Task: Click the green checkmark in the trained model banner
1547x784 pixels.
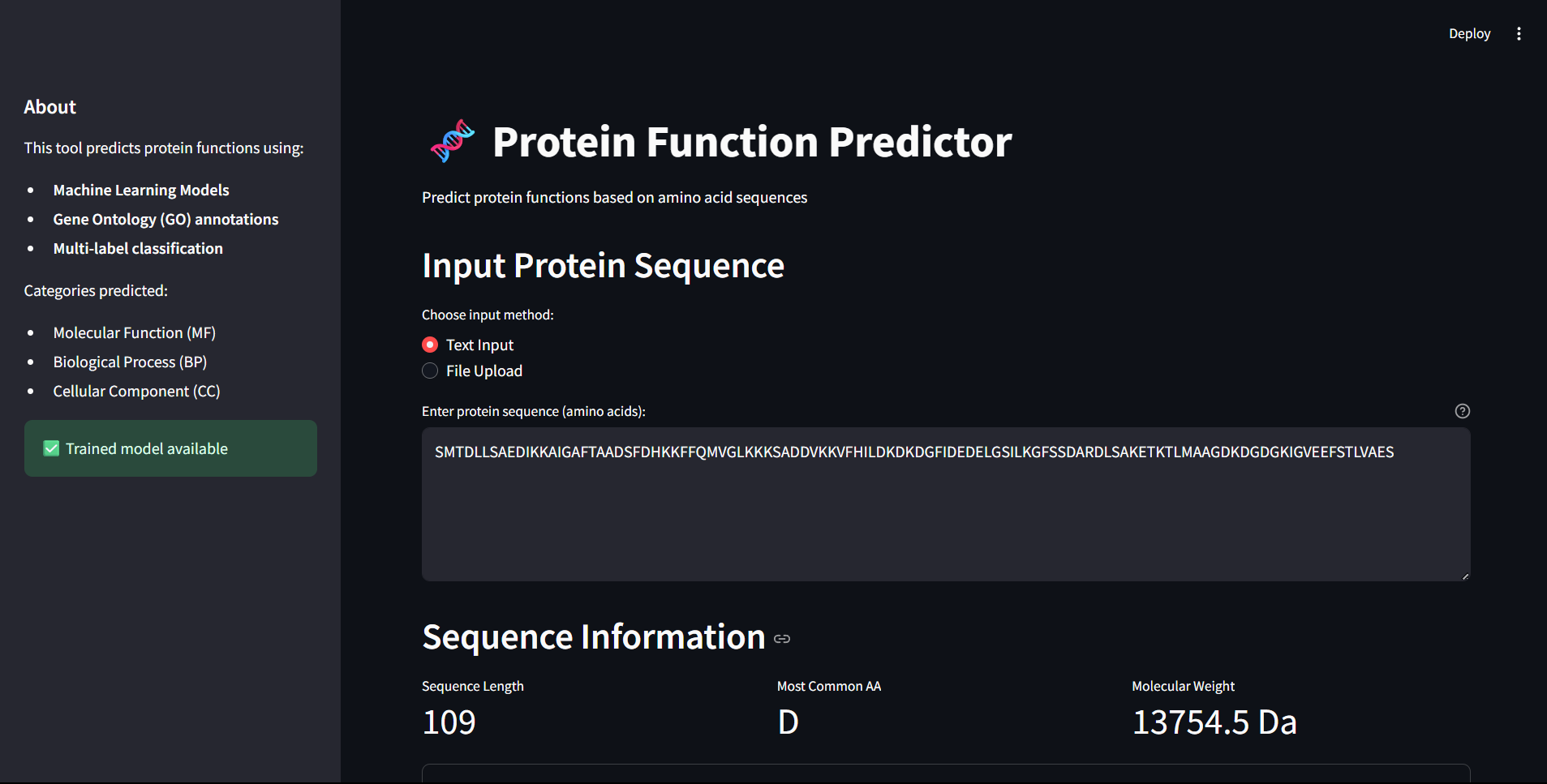Action: pos(50,448)
